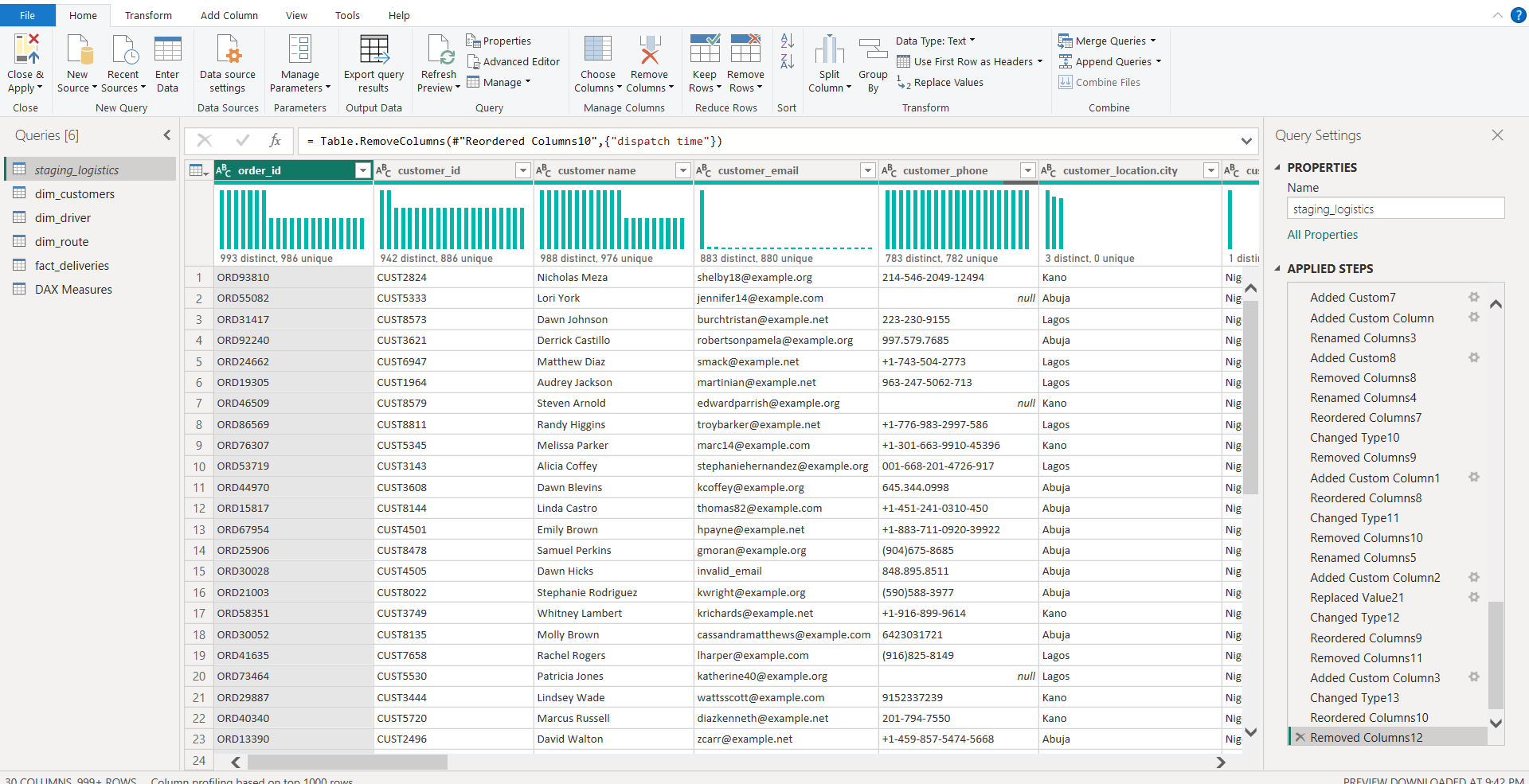Open the help question mark icon

(1519, 15)
